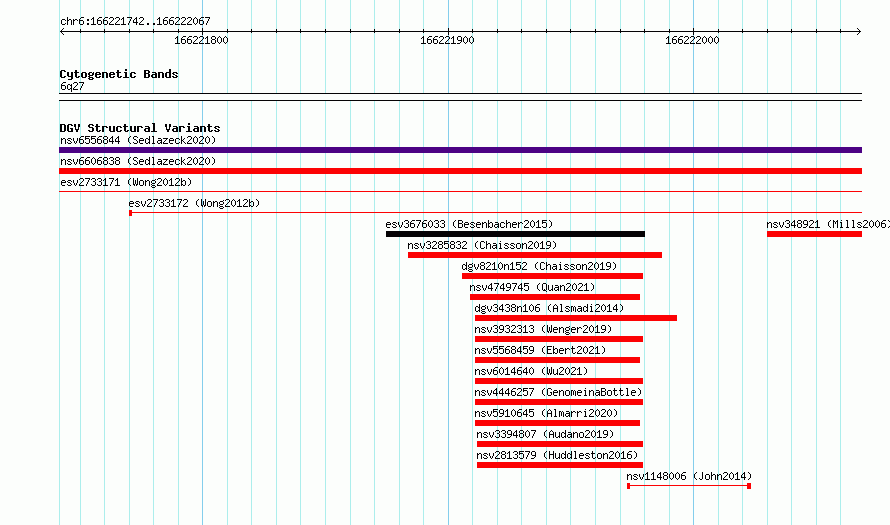Click the left arrow end of the ruler
The height and width of the screenshot is (525, 890).
pyautogui.click(x=63, y=32)
